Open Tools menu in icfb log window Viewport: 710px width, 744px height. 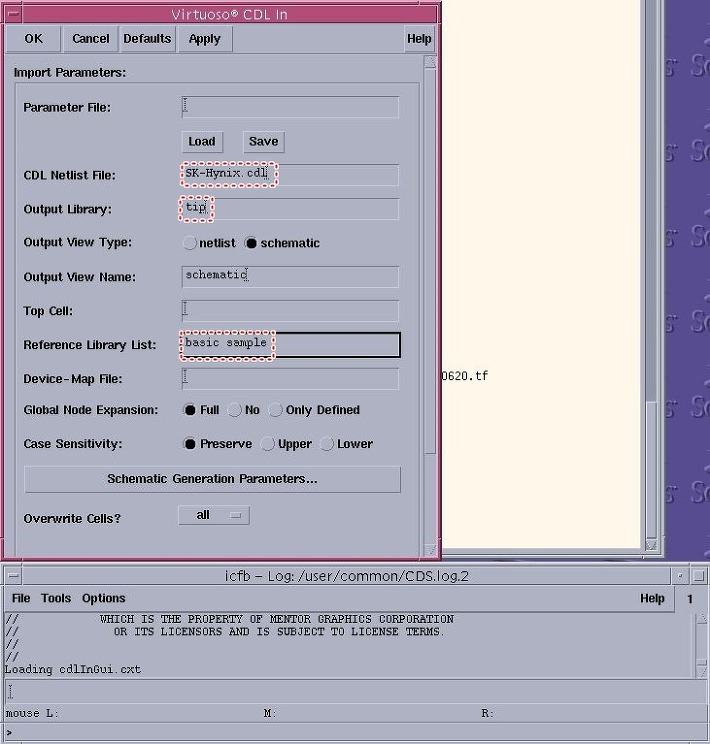56,598
